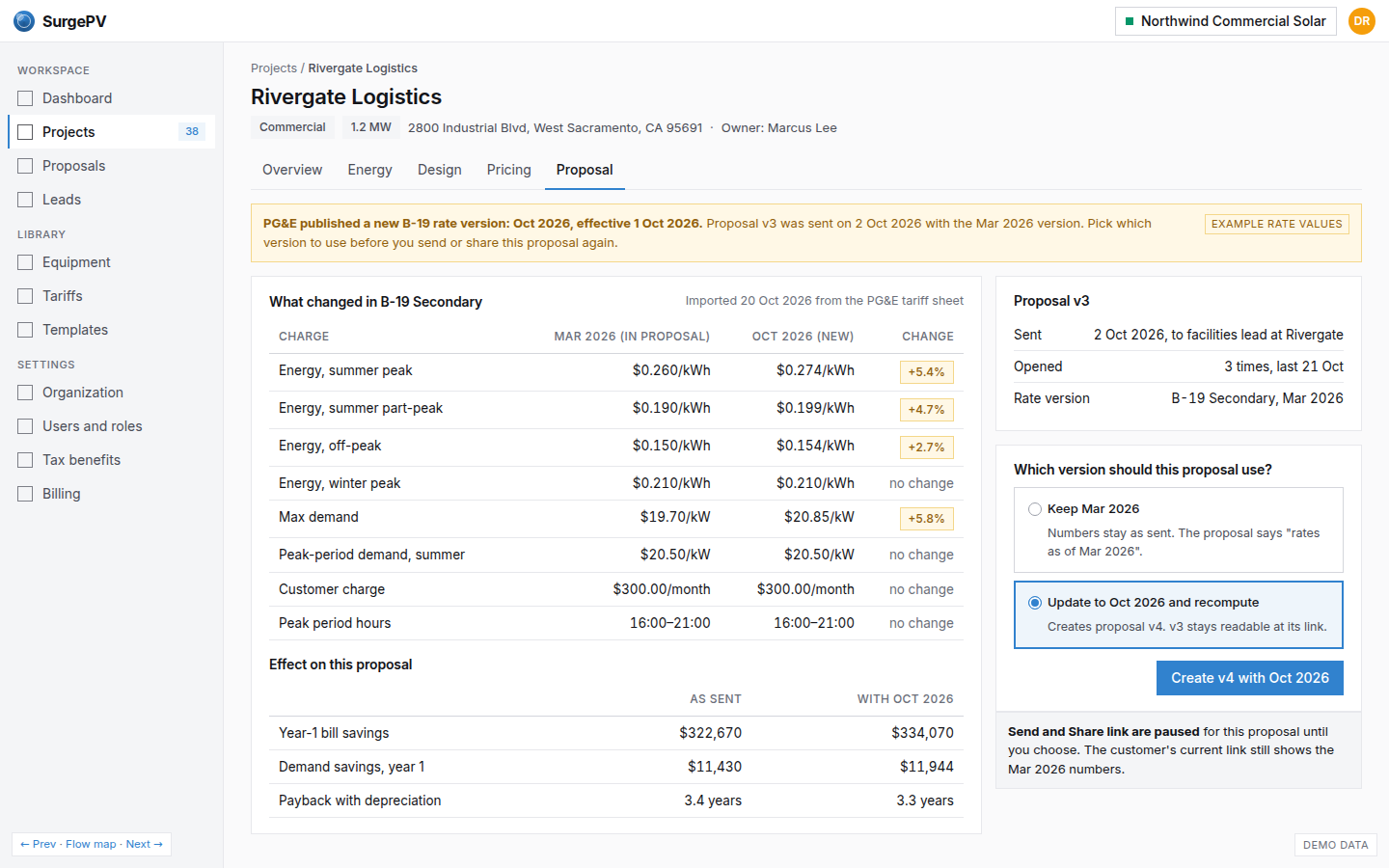Go to the Pricing tab
Screen dimensions: 1389x868
point(509,170)
